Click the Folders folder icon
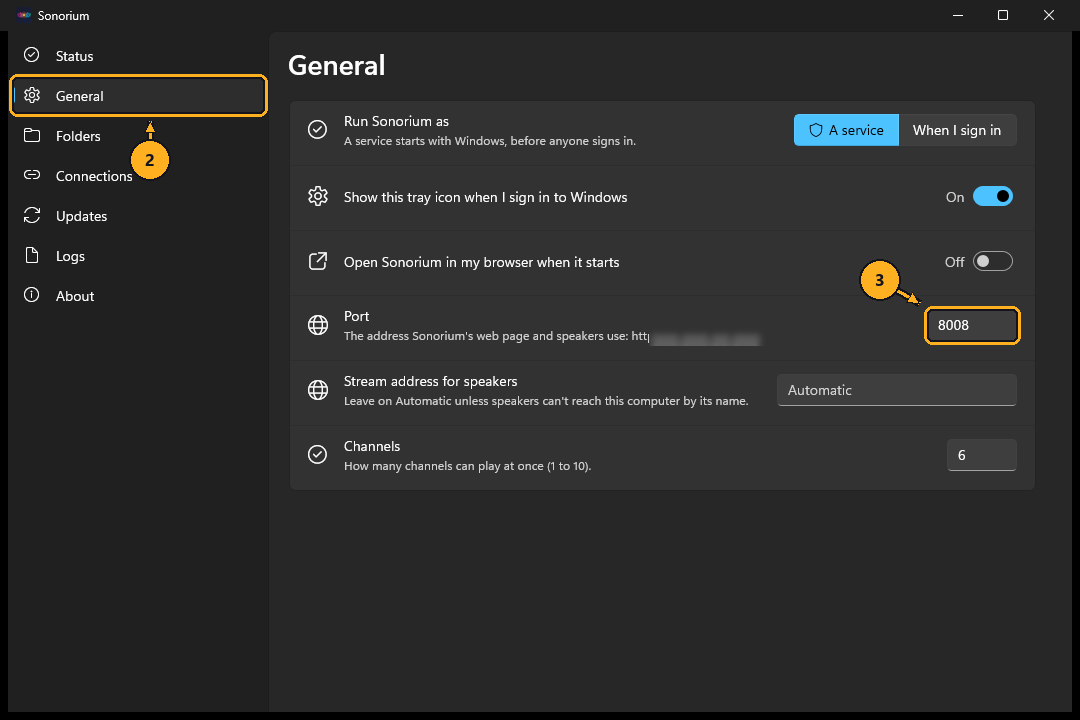Viewport: 1080px width, 720px height. [32, 135]
